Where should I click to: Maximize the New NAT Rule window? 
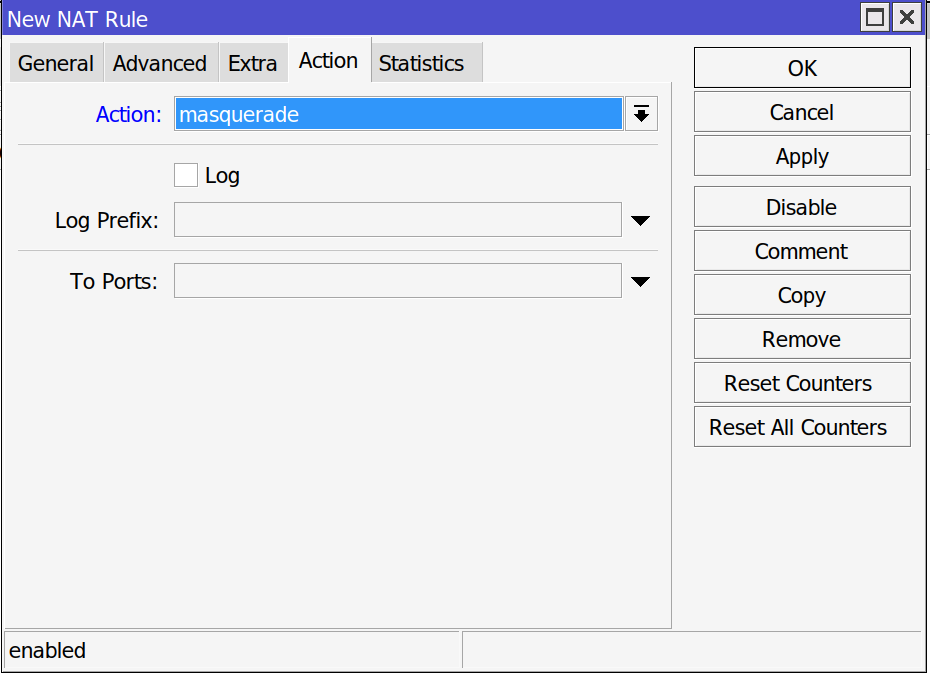click(x=875, y=17)
